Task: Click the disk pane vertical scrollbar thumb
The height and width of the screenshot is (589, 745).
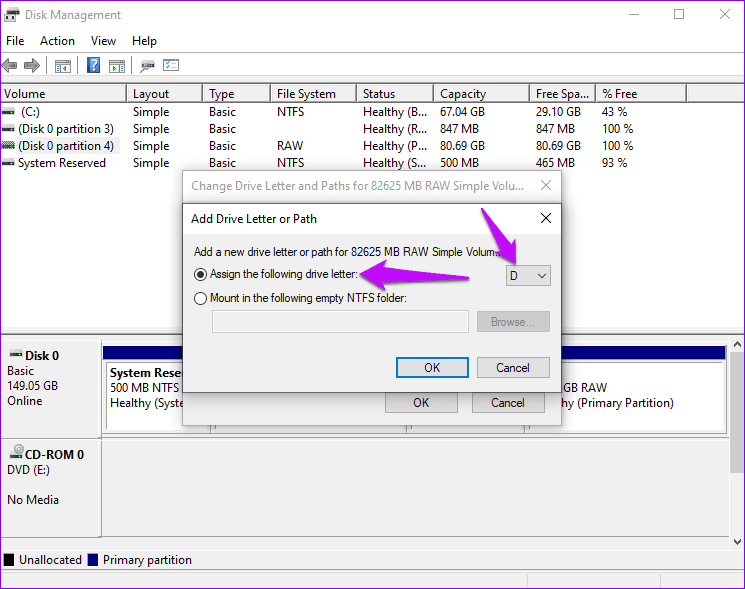Action: click(x=737, y=412)
